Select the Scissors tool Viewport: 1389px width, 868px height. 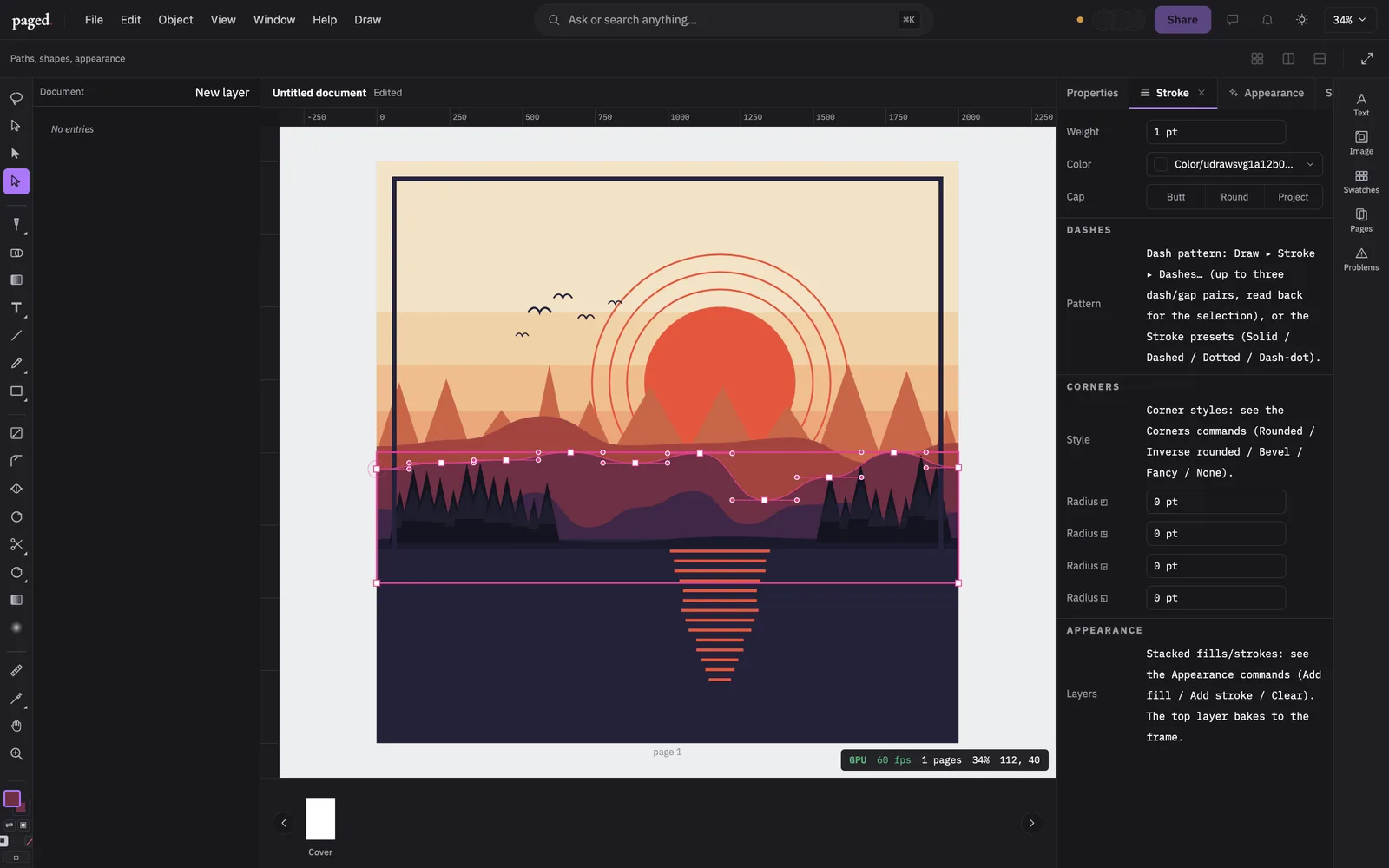(x=16, y=544)
